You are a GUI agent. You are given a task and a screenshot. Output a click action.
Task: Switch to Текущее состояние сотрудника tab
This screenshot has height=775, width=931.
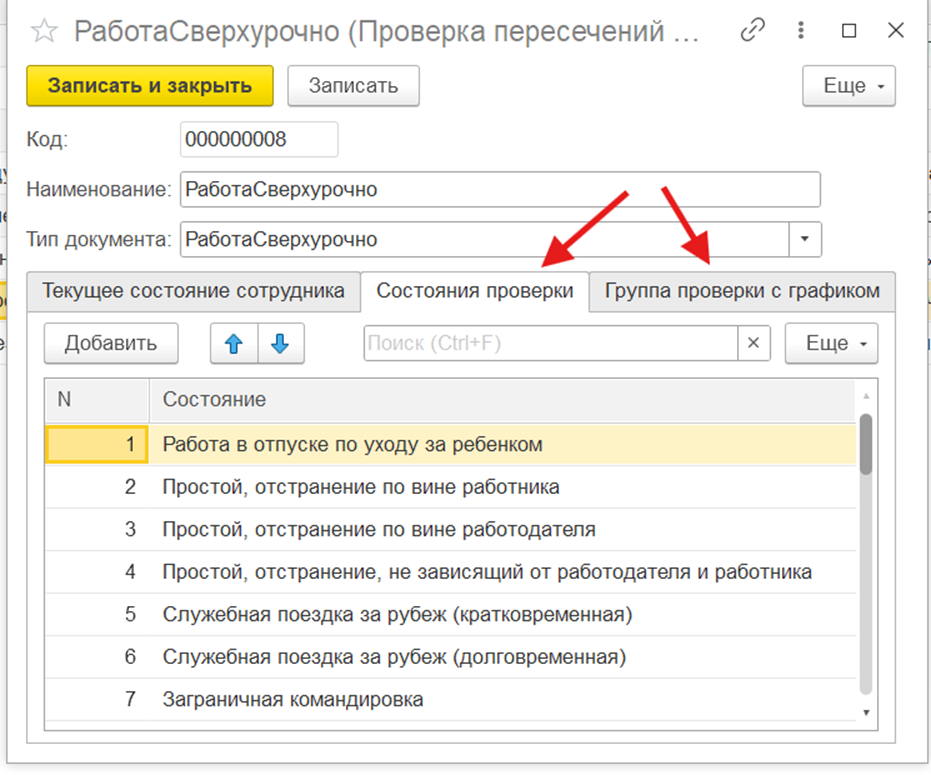(x=193, y=291)
